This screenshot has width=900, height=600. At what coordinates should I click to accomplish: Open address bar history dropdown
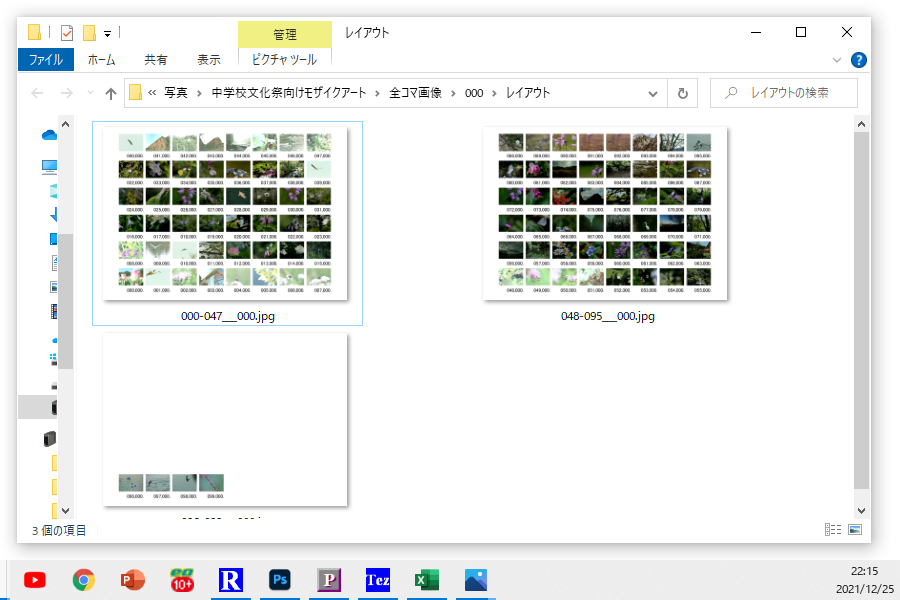653,94
